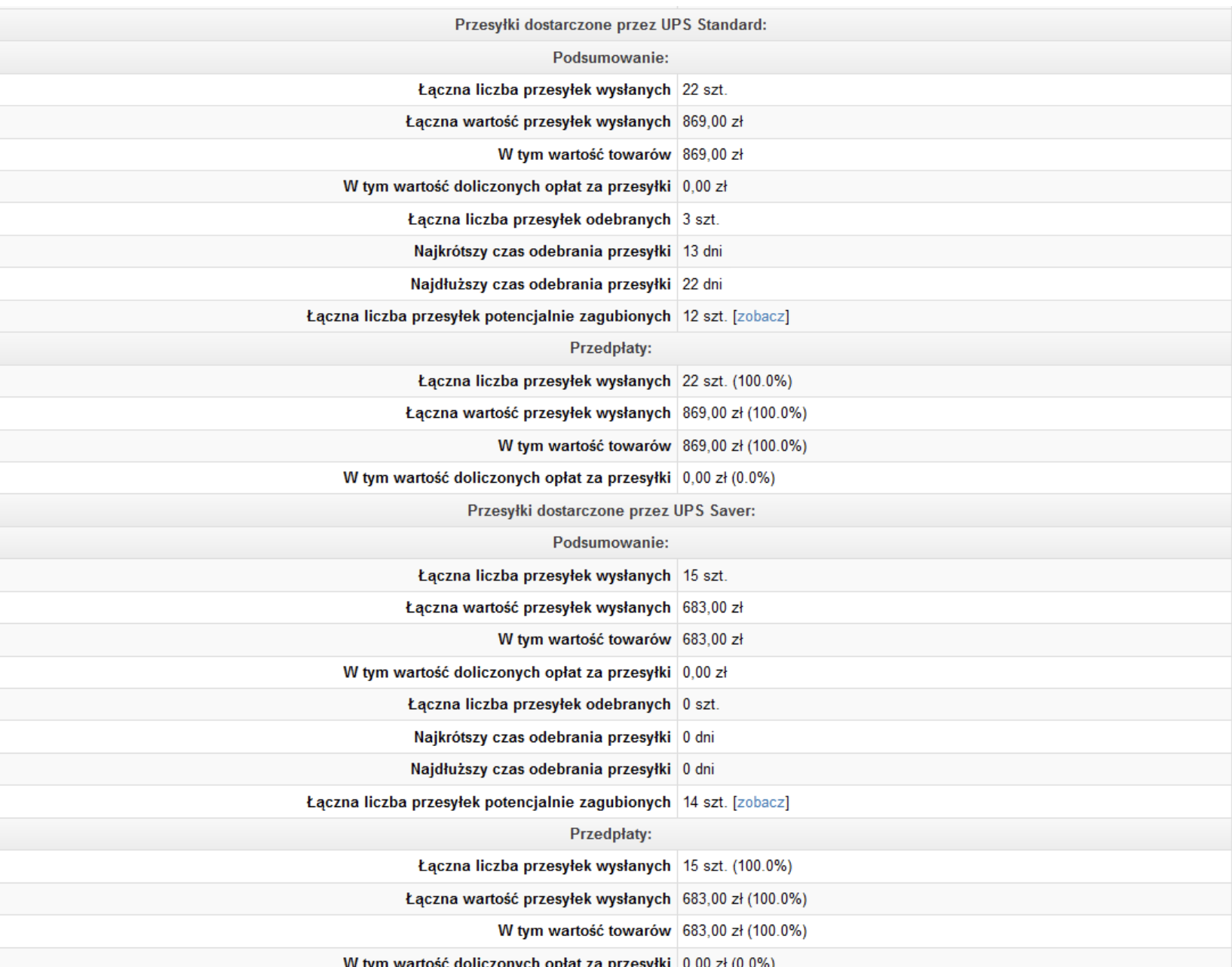Click the UPS Saver section header

coord(611,511)
